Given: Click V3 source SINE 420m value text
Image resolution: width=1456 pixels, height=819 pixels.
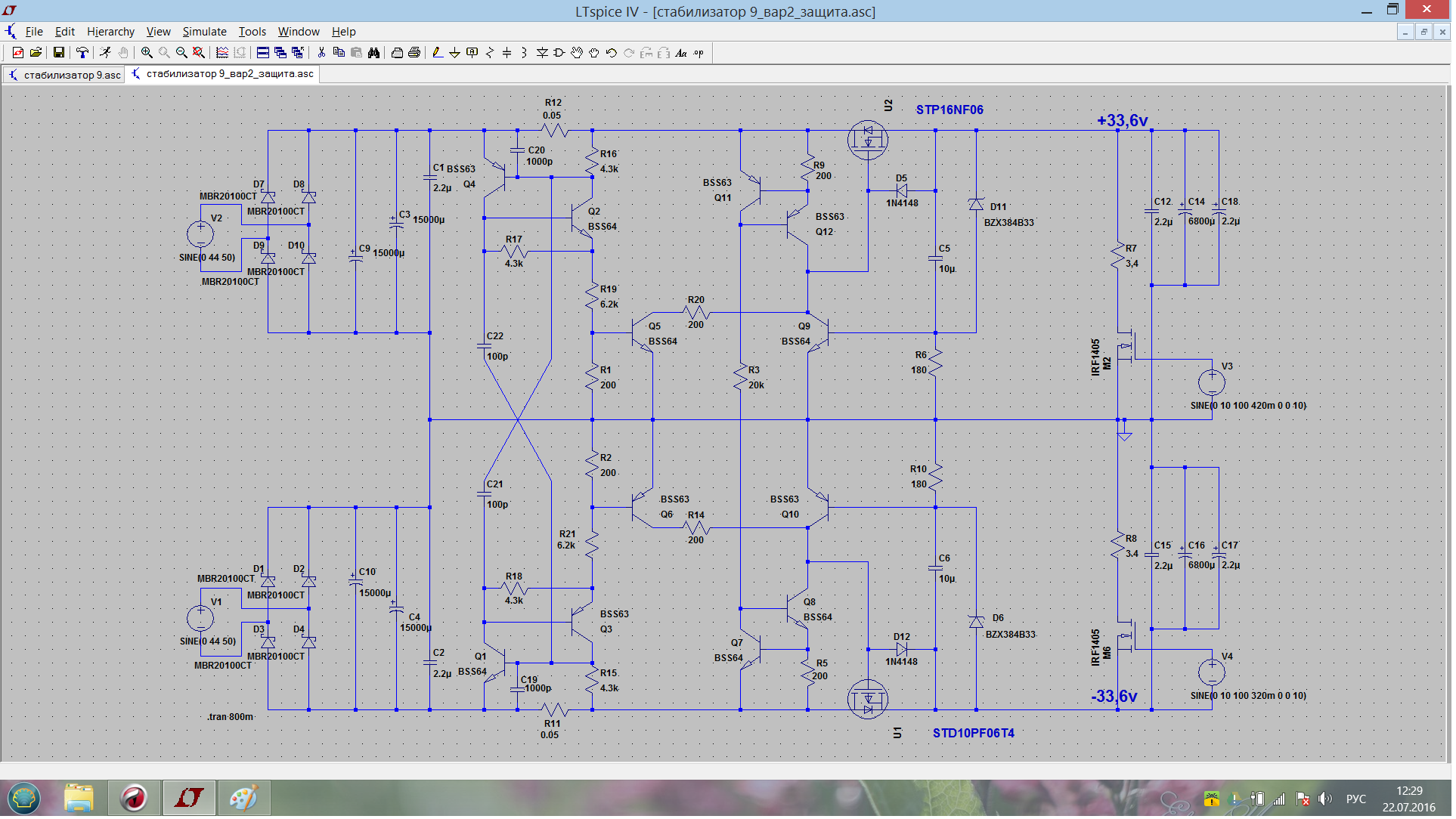Looking at the screenshot, I should (x=1249, y=406).
